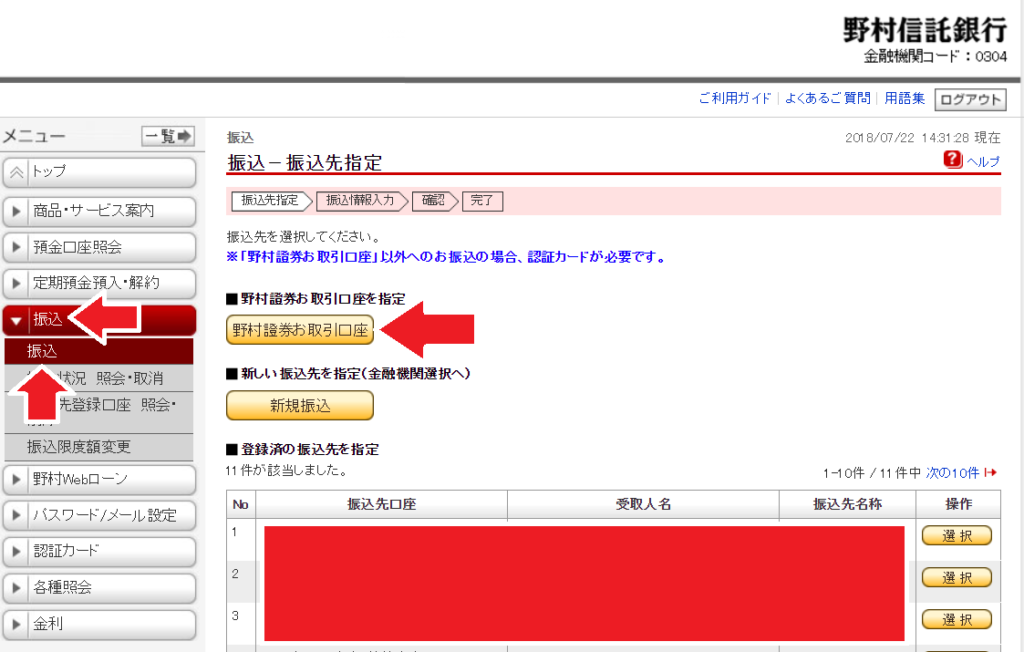Click 選択 button for row 3
The image size is (1024, 652).
[957, 619]
